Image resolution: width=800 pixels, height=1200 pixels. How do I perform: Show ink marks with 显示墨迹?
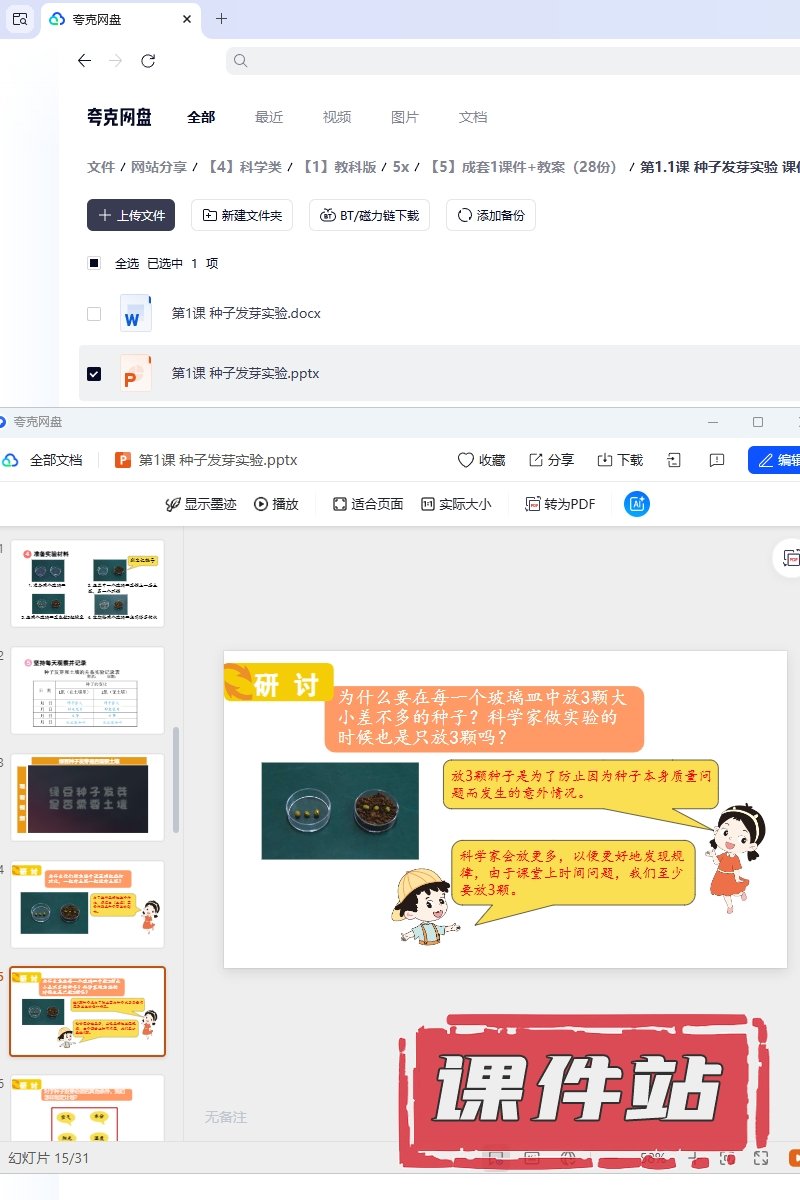click(201, 504)
